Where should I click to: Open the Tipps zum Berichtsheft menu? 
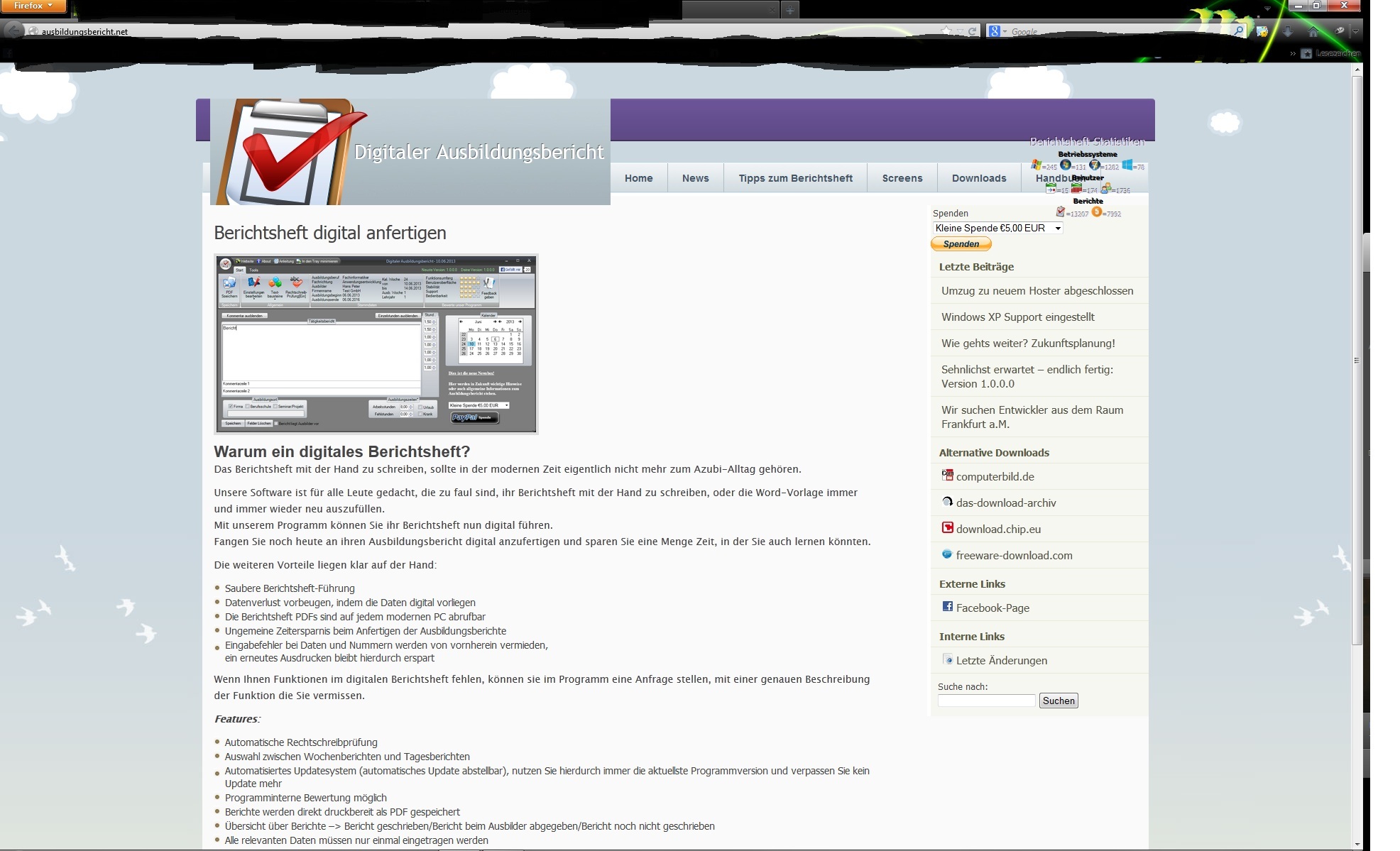point(795,178)
